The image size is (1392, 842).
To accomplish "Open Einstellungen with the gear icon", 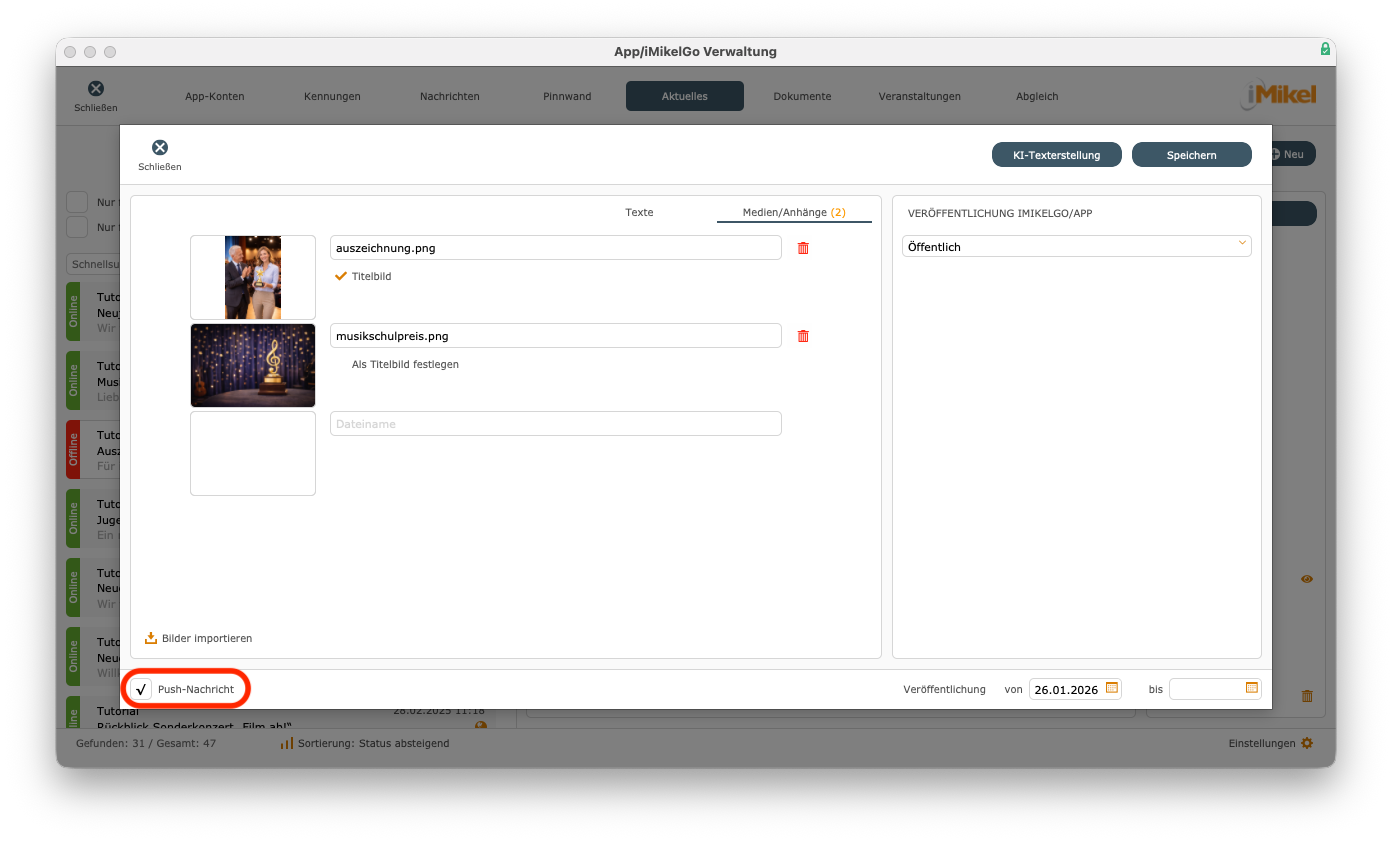I will 1306,743.
